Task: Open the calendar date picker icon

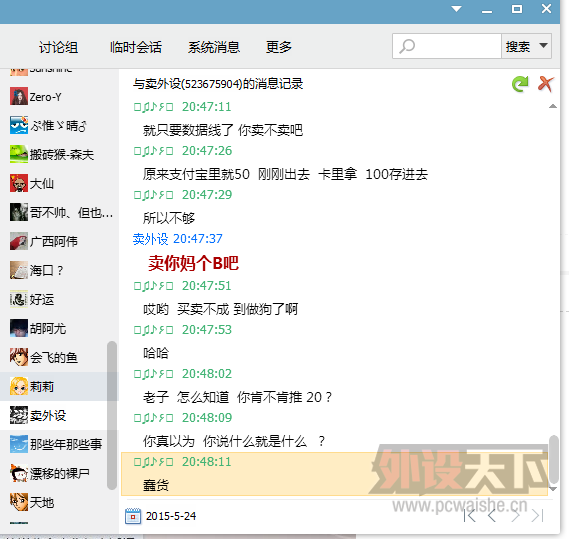Action: click(x=133, y=516)
